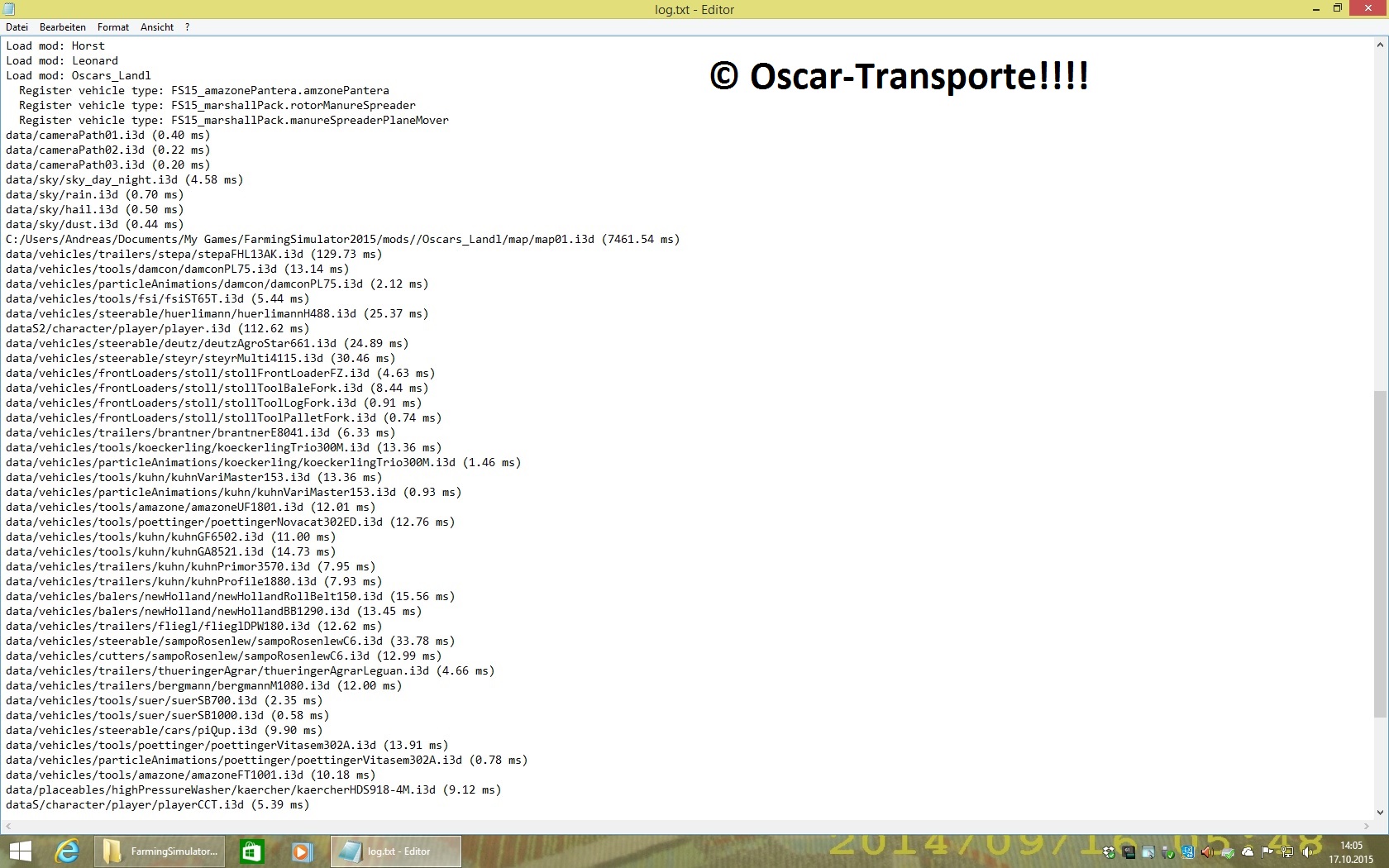The image size is (1389, 868).
Task: Click the line "Load mod: Horst"
Action: [55, 46]
